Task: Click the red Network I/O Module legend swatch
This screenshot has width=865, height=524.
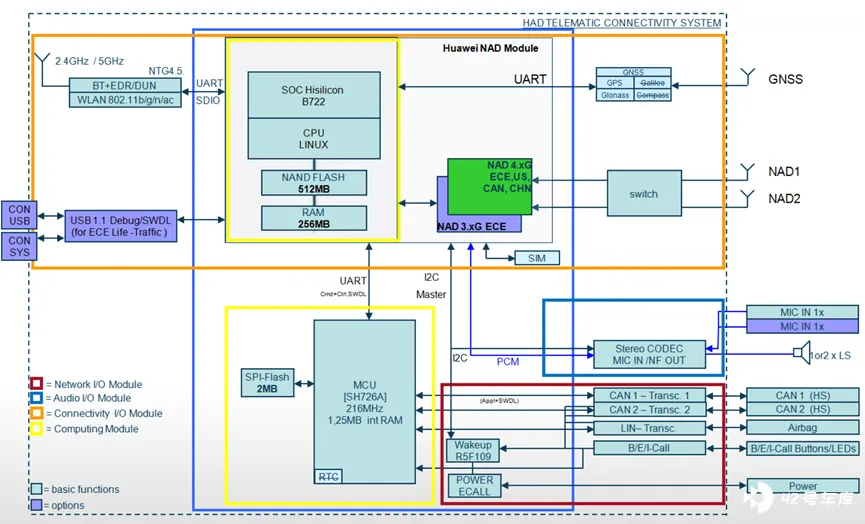Action: pyautogui.click(x=36, y=383)
